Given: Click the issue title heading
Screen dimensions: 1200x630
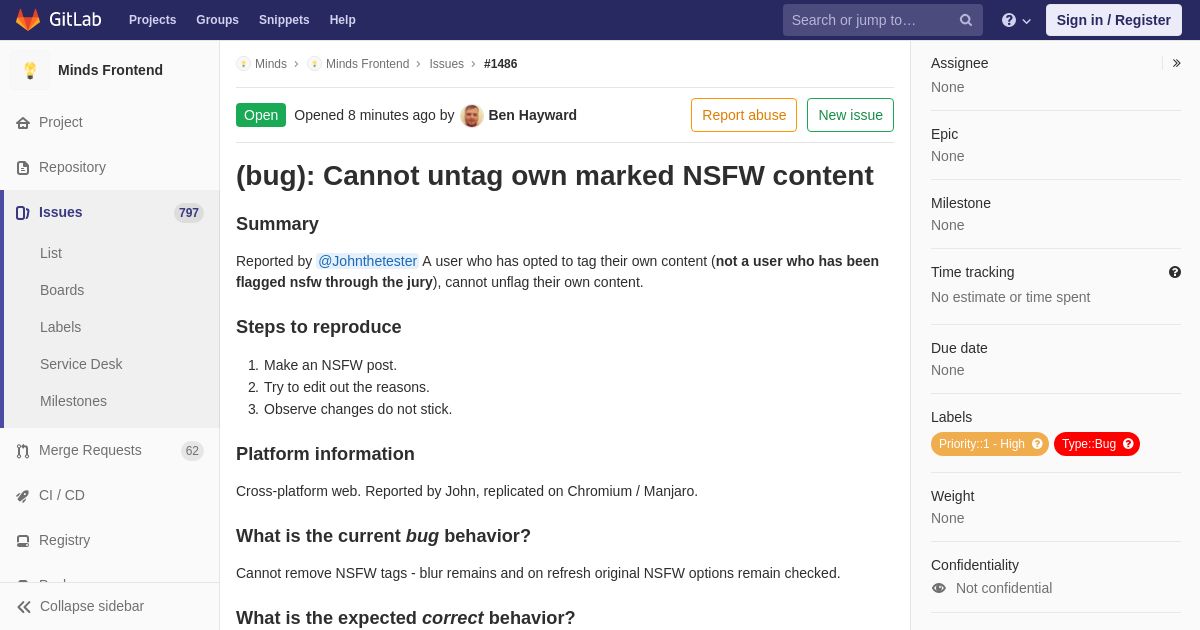Looking at the screenshot, I should point(555,175).
